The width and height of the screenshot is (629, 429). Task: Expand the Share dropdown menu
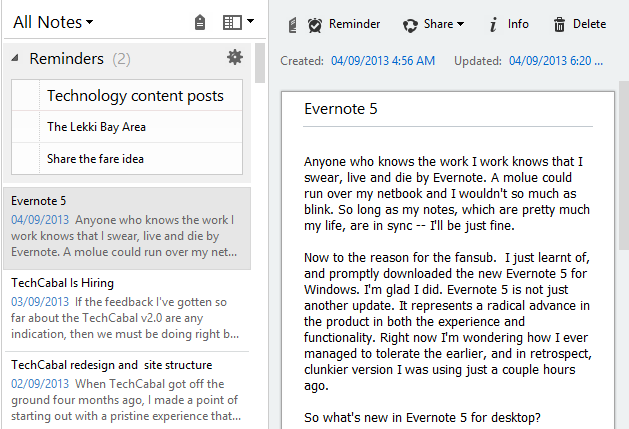tap(433, 24)
